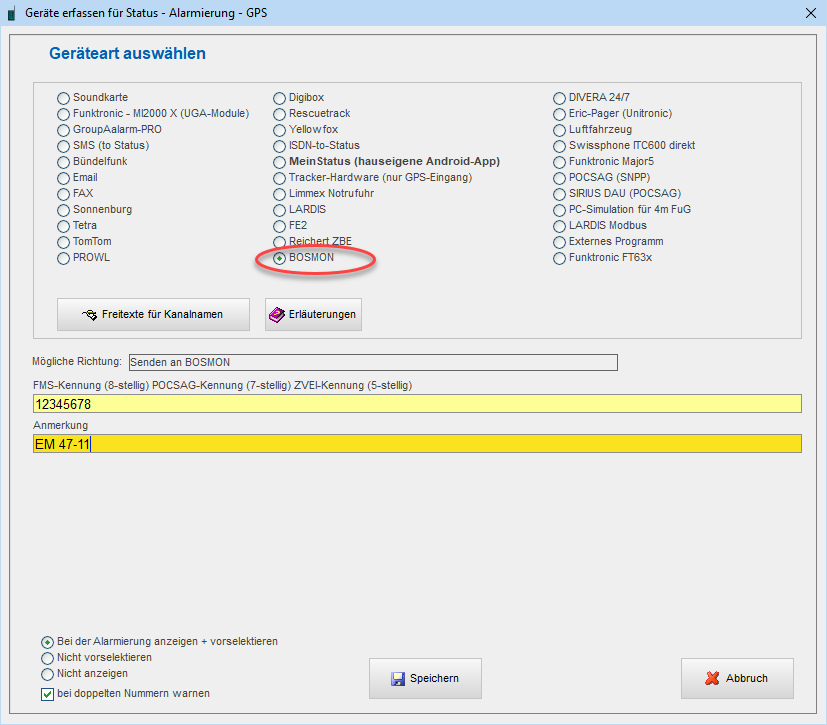Open Freitexte für Kanalnamen dialog
The width and height of the screenshot is (827, 725).
point(153,314)
